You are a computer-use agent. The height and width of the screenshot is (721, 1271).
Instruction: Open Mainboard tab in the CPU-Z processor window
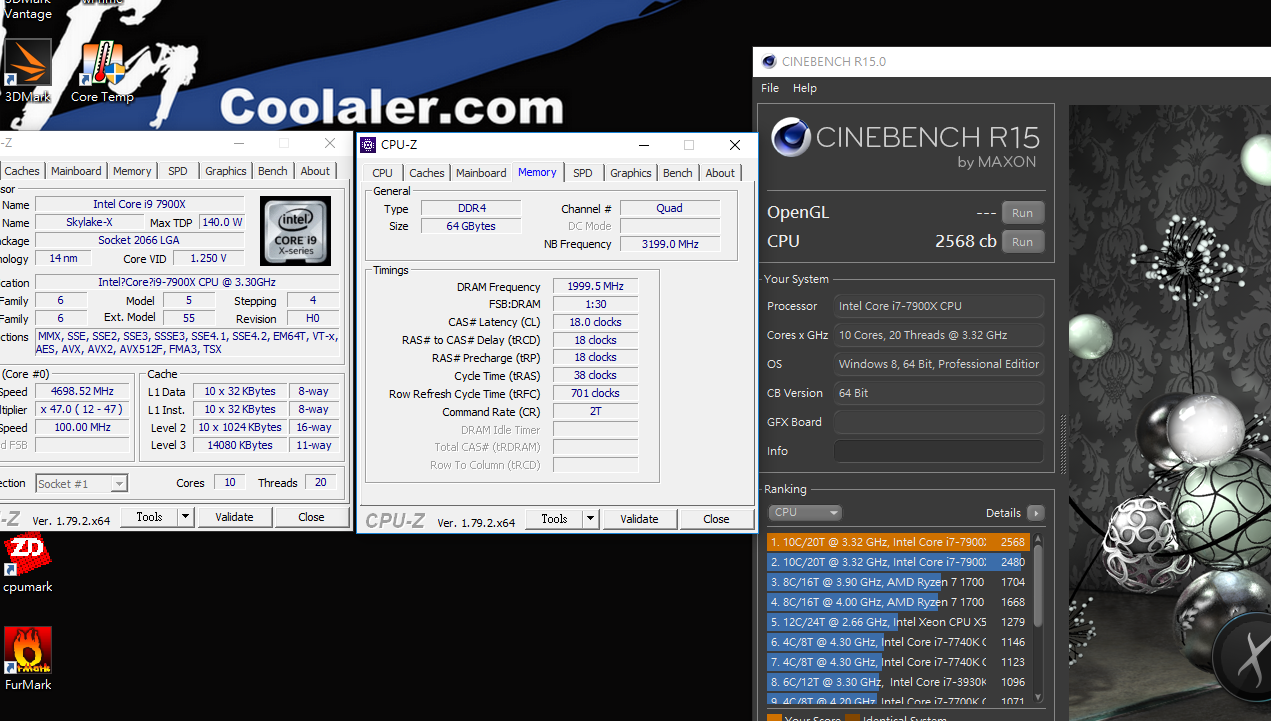click(76, 171)
